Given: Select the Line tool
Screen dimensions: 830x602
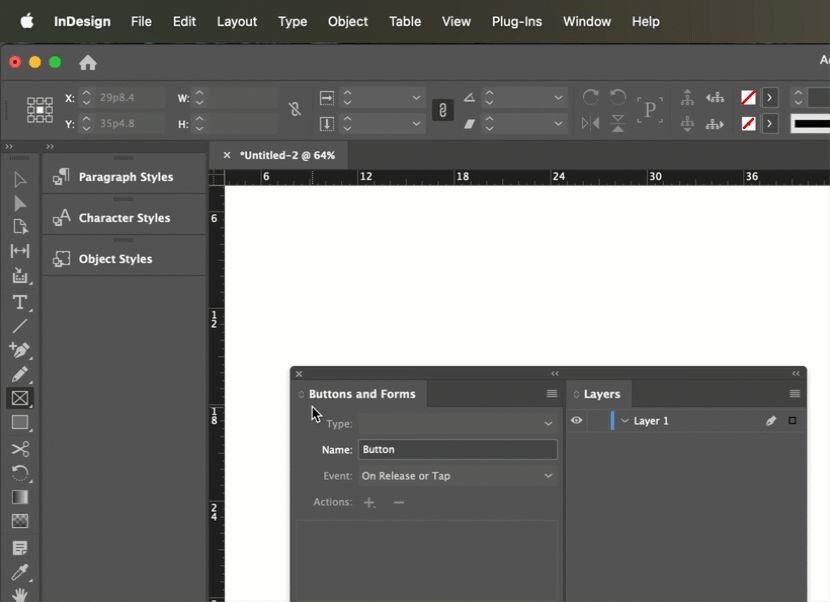Looking at the screenshot, I should tap(20, 326).
